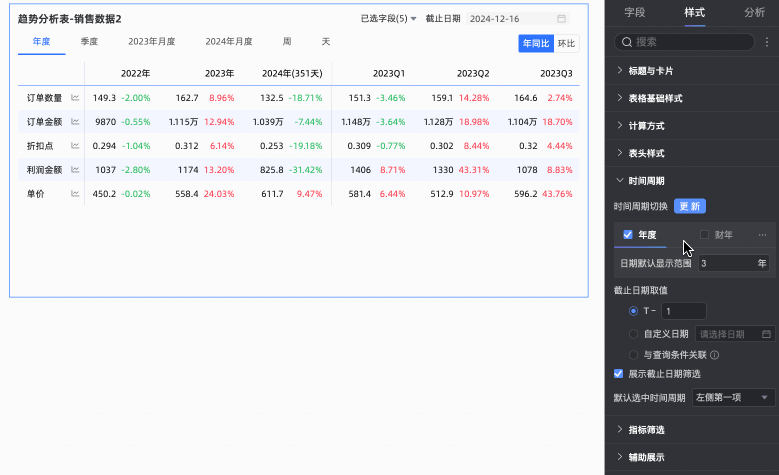779x475 pixels.
Task: Select the T− radio option
Action: point(633,311)
